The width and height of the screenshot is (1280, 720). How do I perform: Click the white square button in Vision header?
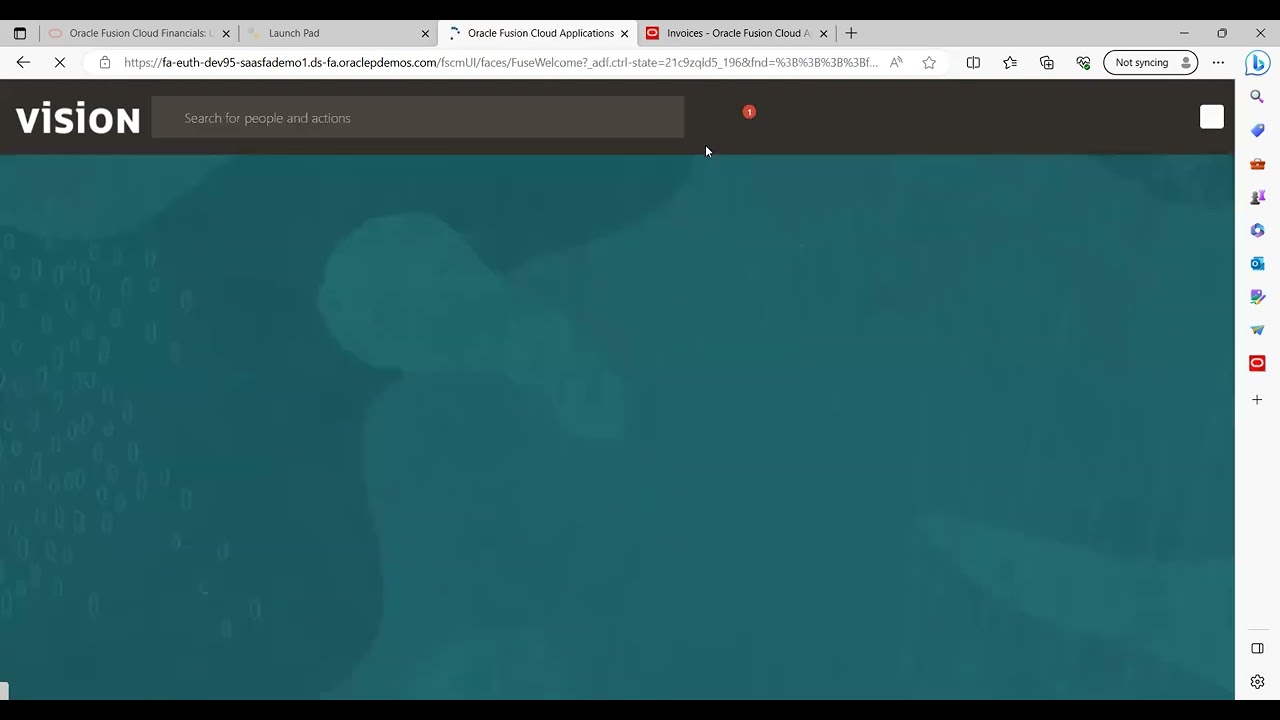tap(1212, 117)
